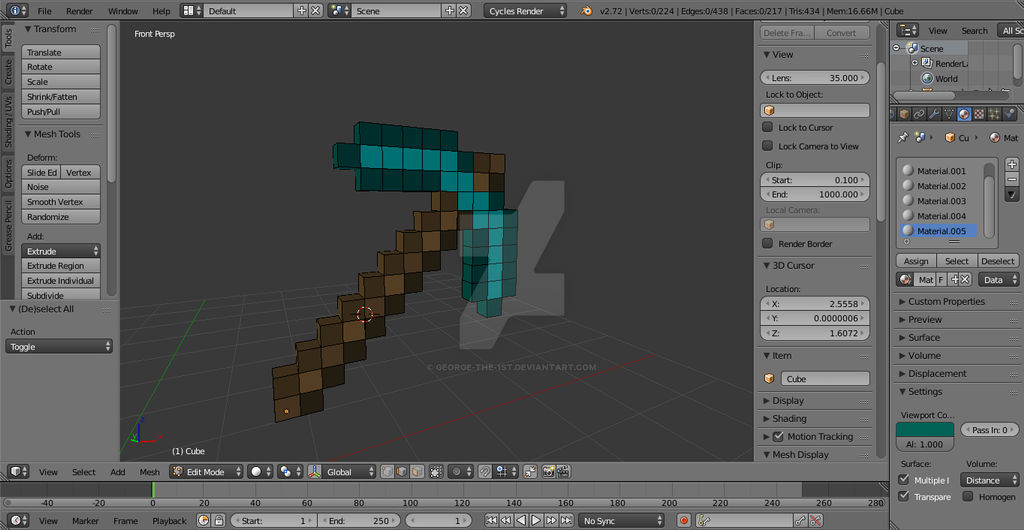Click the face select mode icon
Screen dimensions: 1024x530
click(x=416, y=471)
